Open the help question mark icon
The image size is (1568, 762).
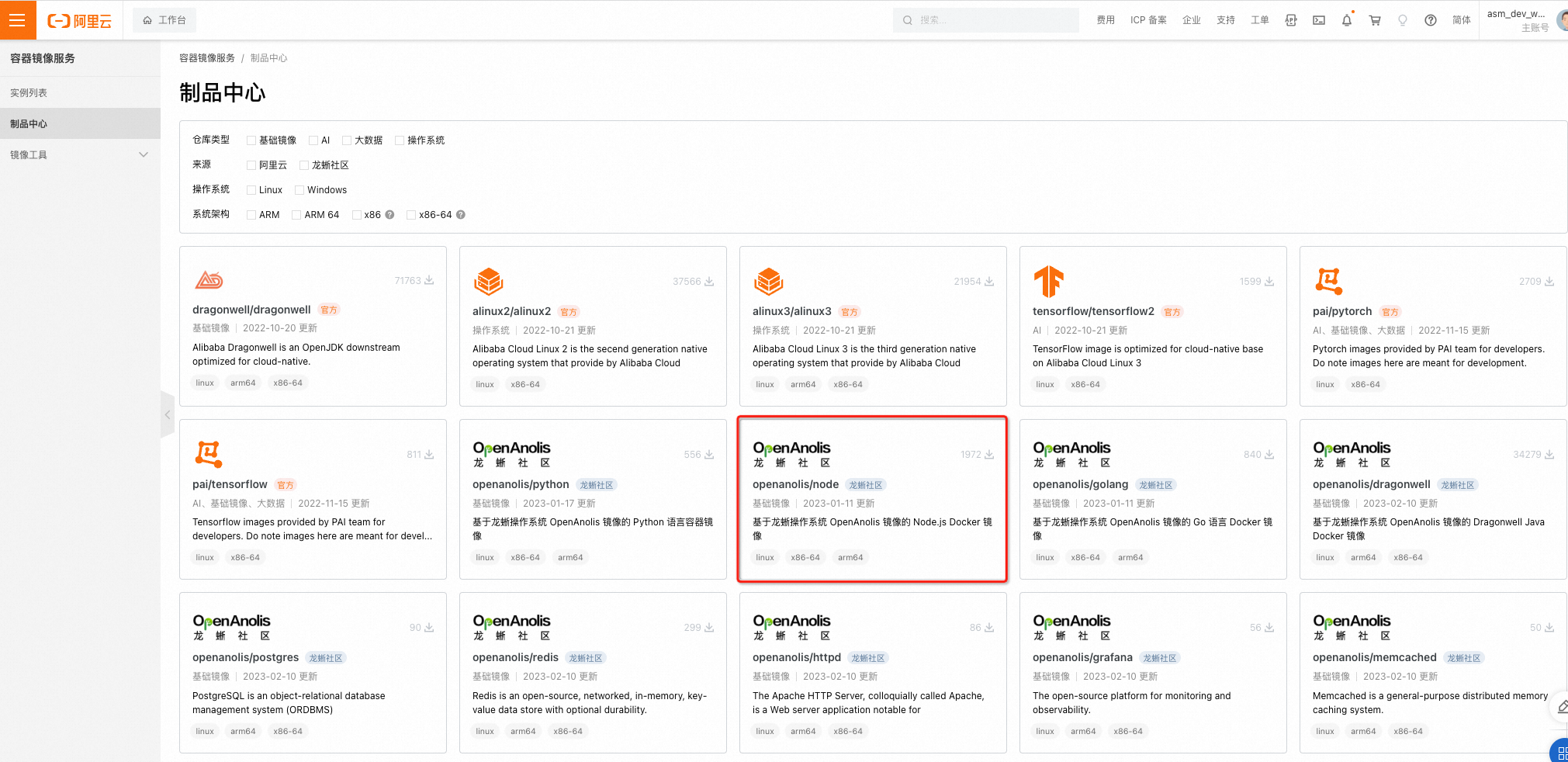tap(1431, 20)
